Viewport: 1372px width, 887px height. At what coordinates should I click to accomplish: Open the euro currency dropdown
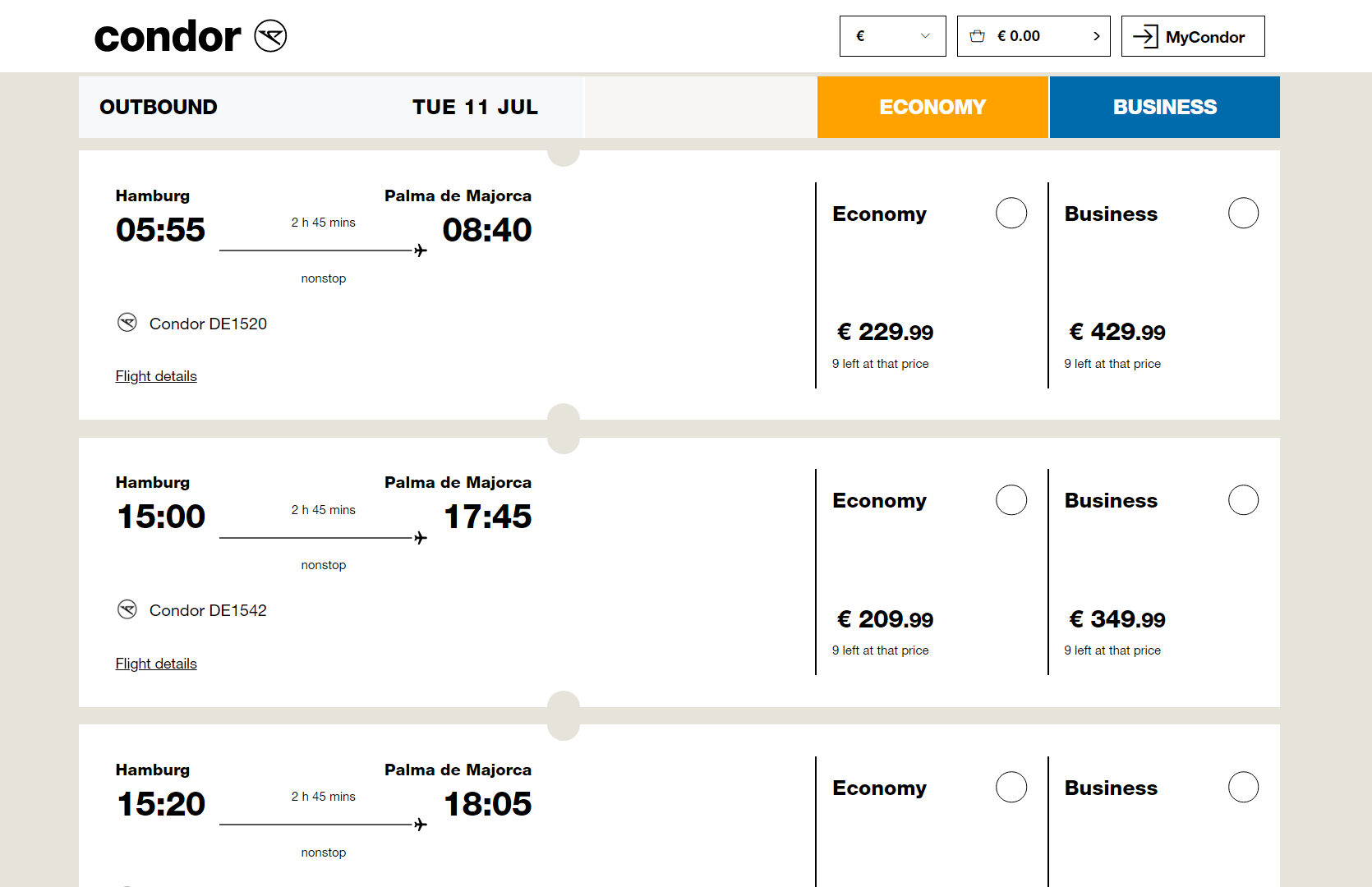[x=893, y=36]
